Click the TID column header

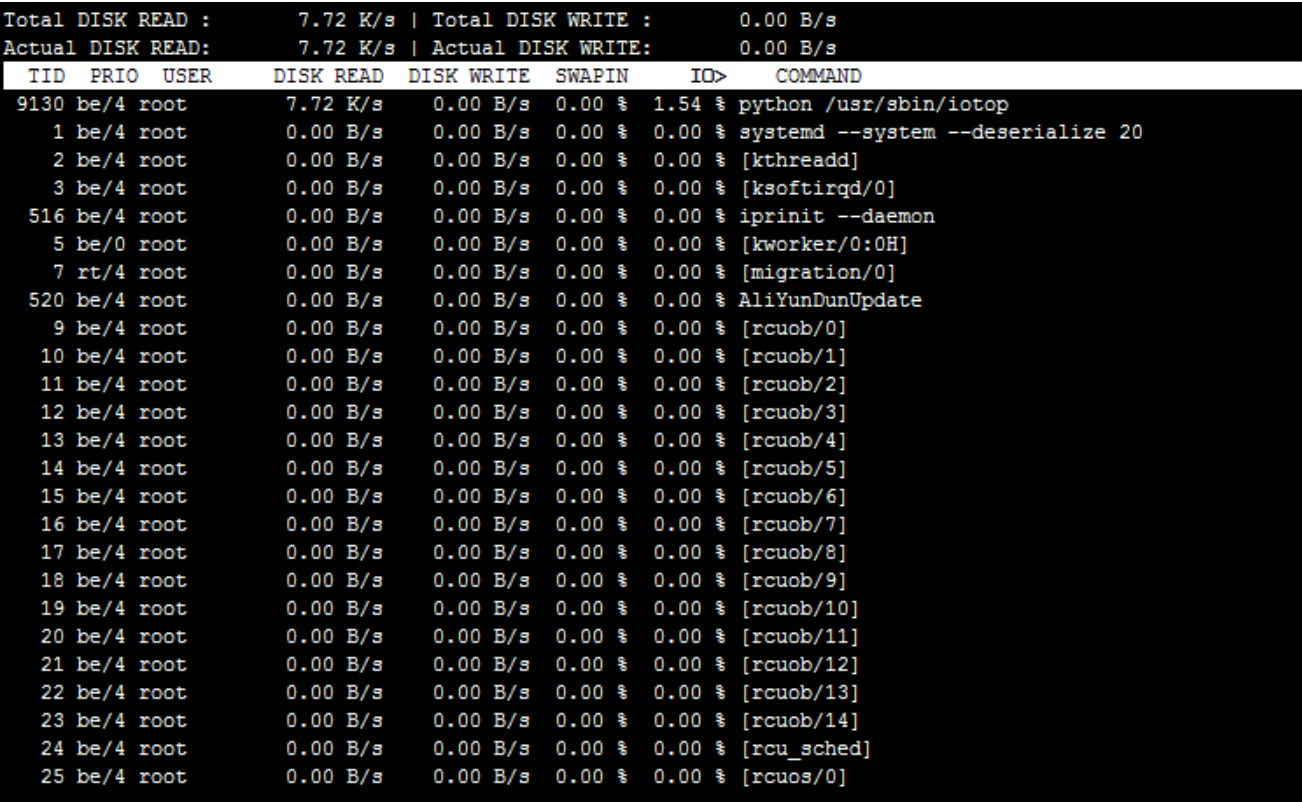click(x=44, y=76)
